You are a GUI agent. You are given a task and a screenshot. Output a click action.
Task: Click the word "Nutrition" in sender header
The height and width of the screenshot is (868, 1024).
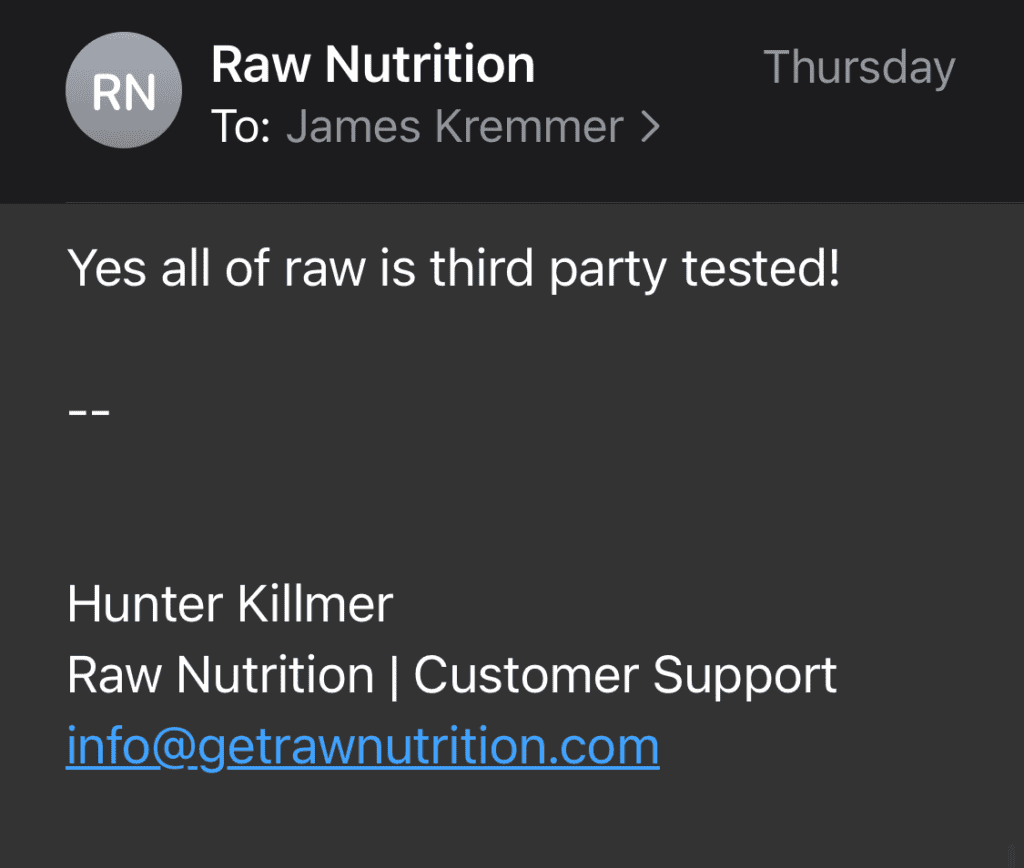(x=430, y=66)
